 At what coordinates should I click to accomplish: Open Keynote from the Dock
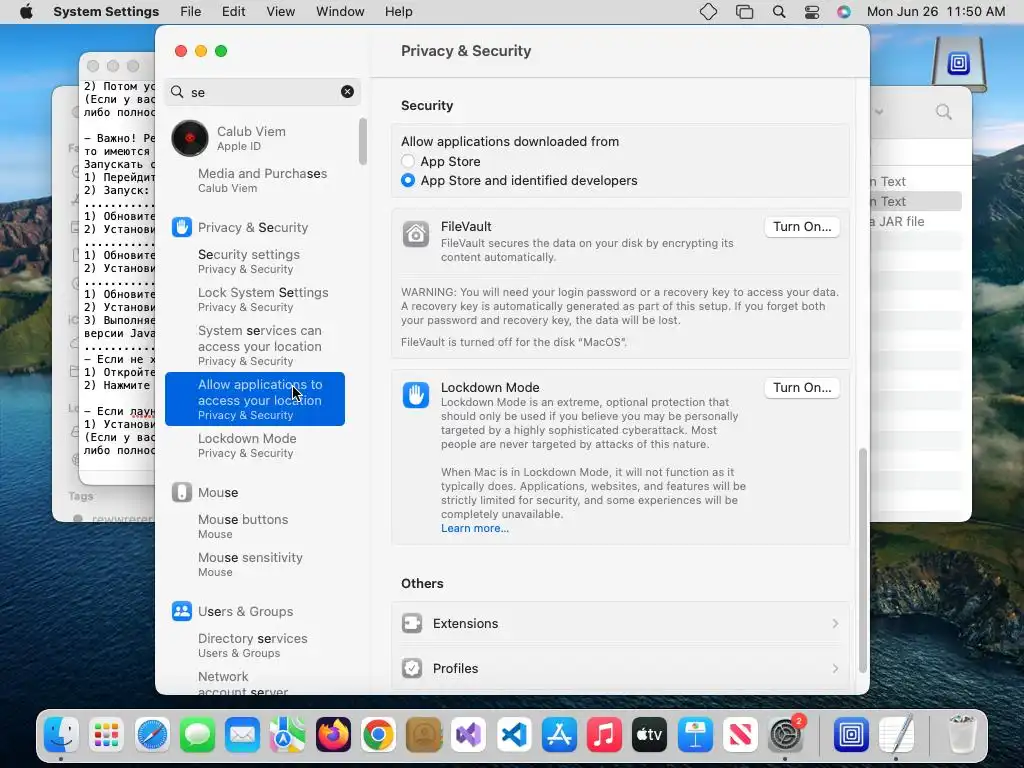[695, 735]
